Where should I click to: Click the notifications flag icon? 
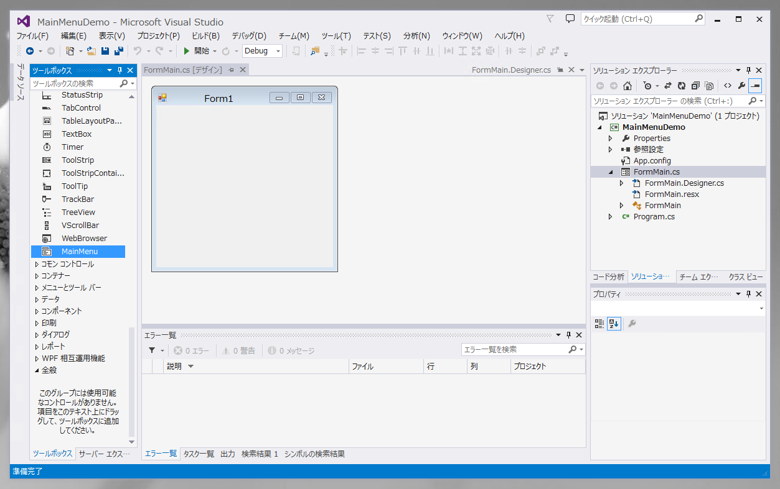(550, 19)
